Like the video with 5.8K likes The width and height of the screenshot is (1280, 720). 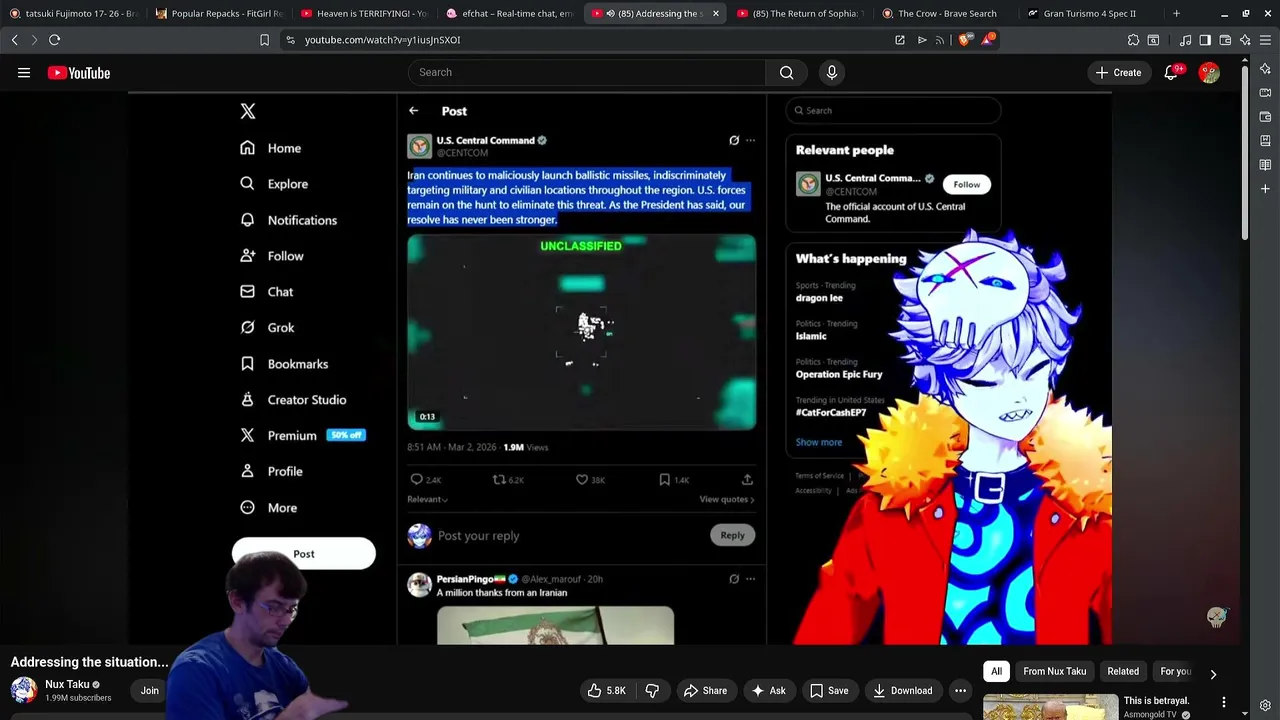(606, 690)
